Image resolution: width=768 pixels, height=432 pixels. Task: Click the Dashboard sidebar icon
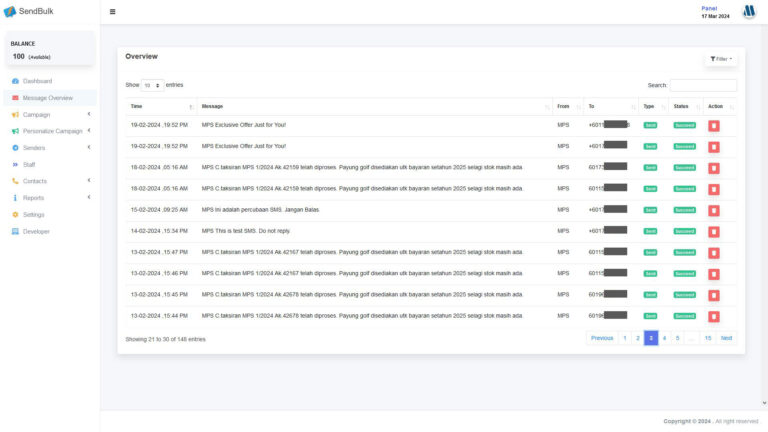15,81
